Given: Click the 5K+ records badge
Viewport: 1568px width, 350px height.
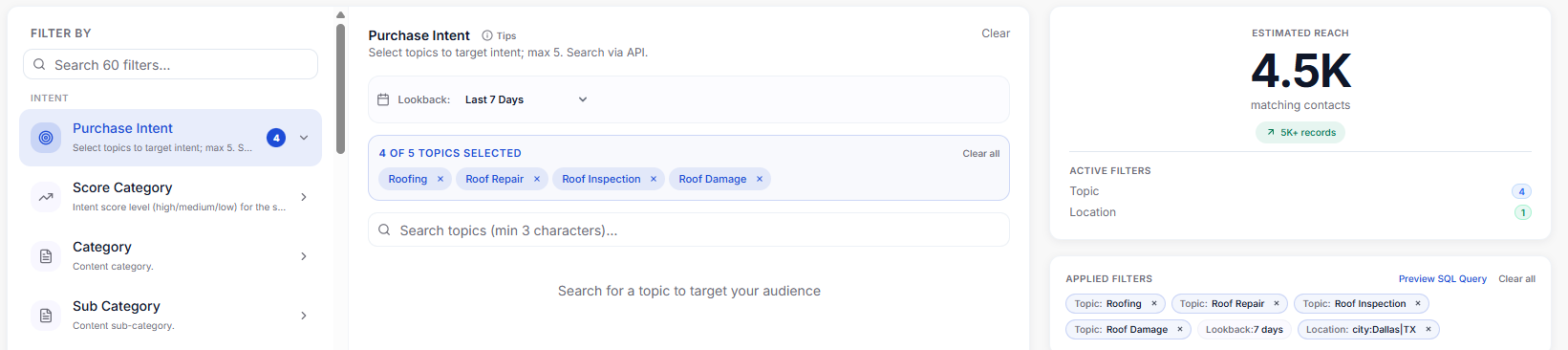Looking at the screenshot, I should click(x=1300, y=133).
